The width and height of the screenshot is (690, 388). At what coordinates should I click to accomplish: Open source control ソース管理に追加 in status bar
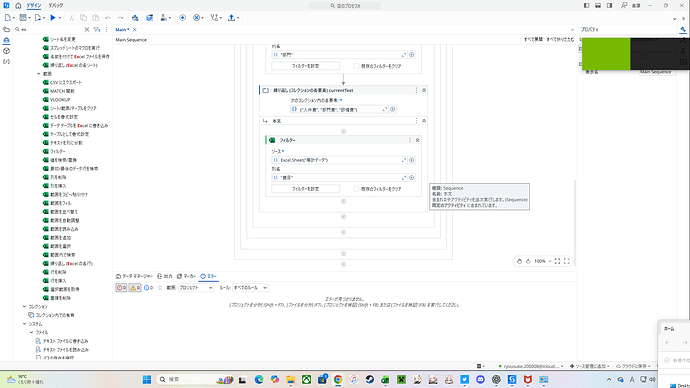point(589,366)
